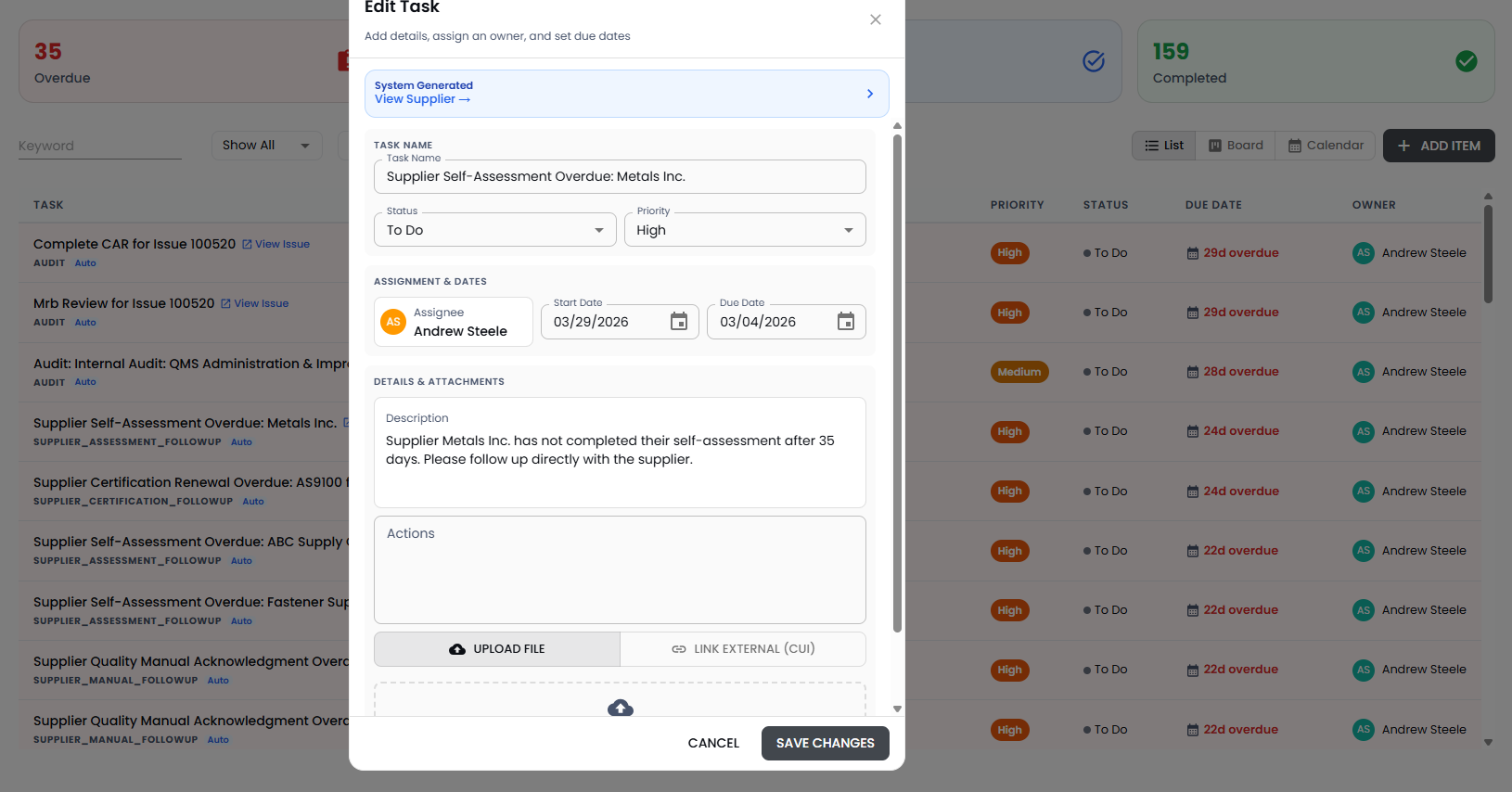This screenshot has height=792, width=1512.
Task: Click calendar icon beside 28d overdue
Action: (x=1193, y=373)
